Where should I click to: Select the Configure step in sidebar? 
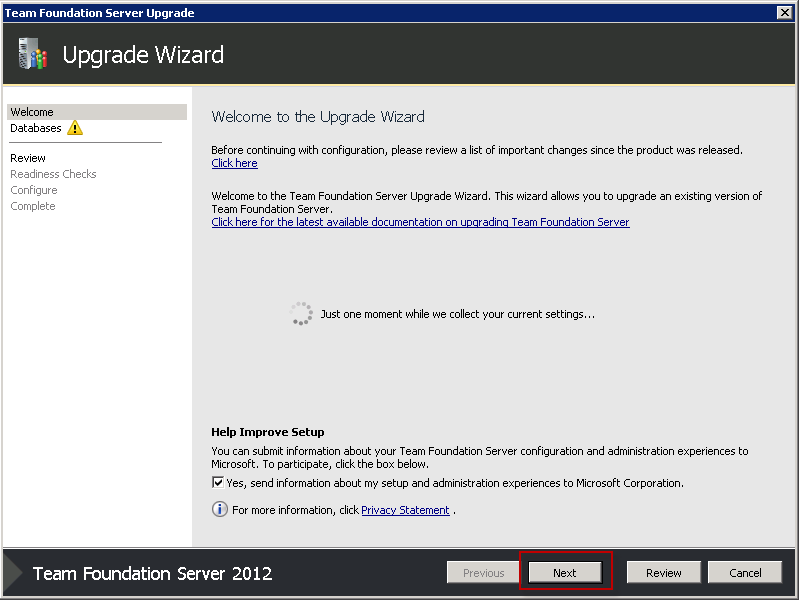pyautogui.click(x=34, y=190)
